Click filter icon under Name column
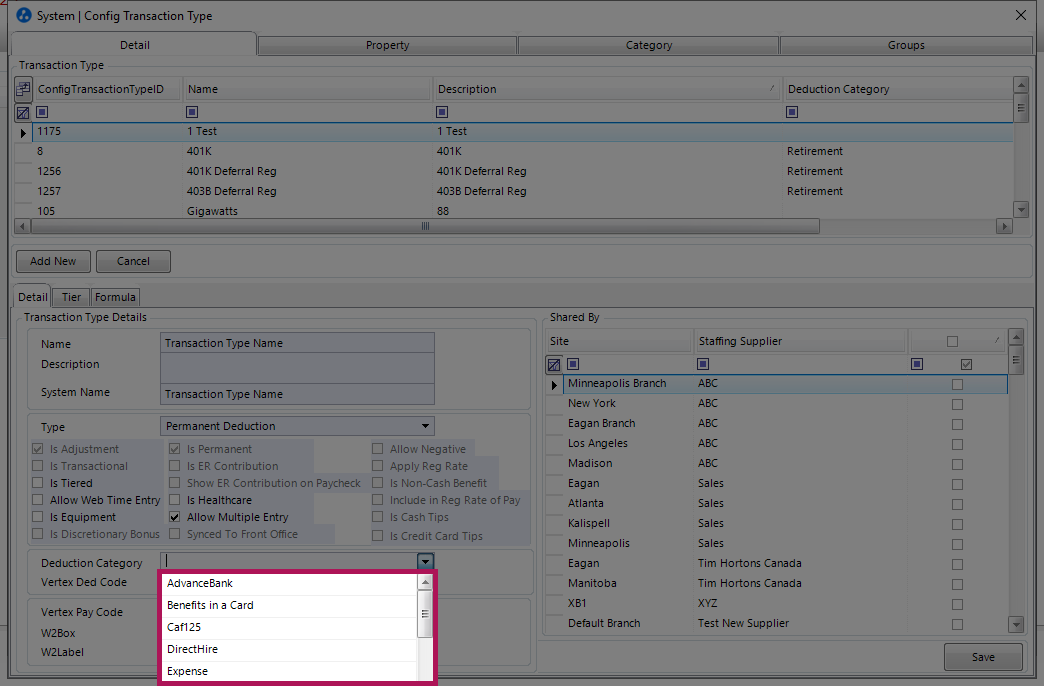1044x686 pixels. coord(193,112)
